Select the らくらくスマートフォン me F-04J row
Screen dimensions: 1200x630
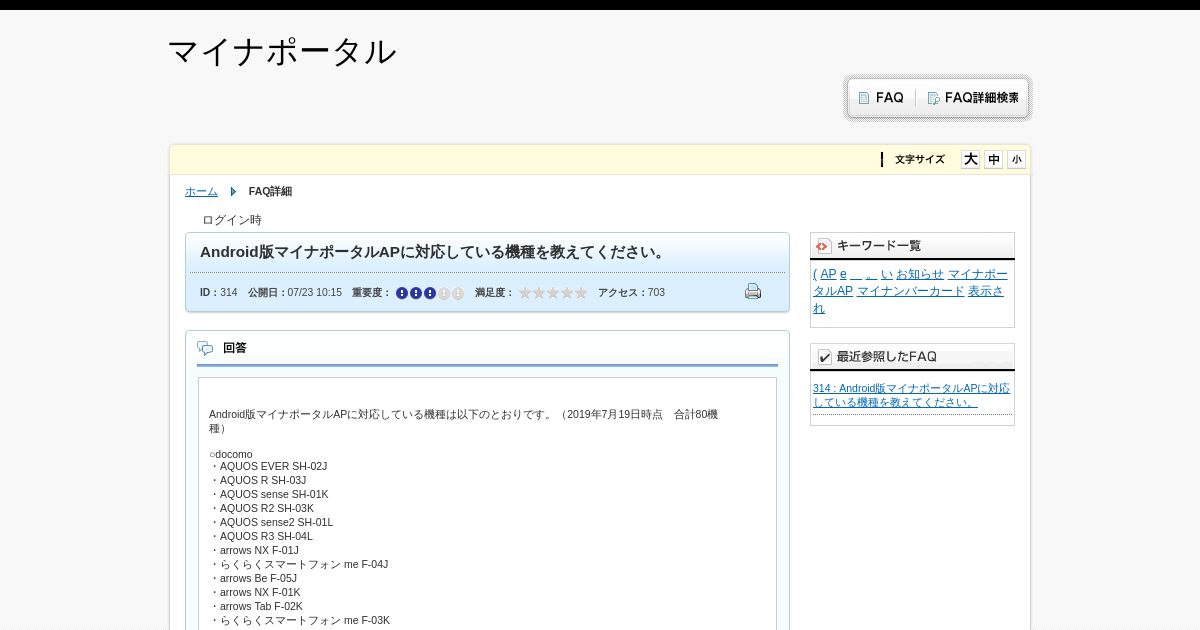coord(299,564)
